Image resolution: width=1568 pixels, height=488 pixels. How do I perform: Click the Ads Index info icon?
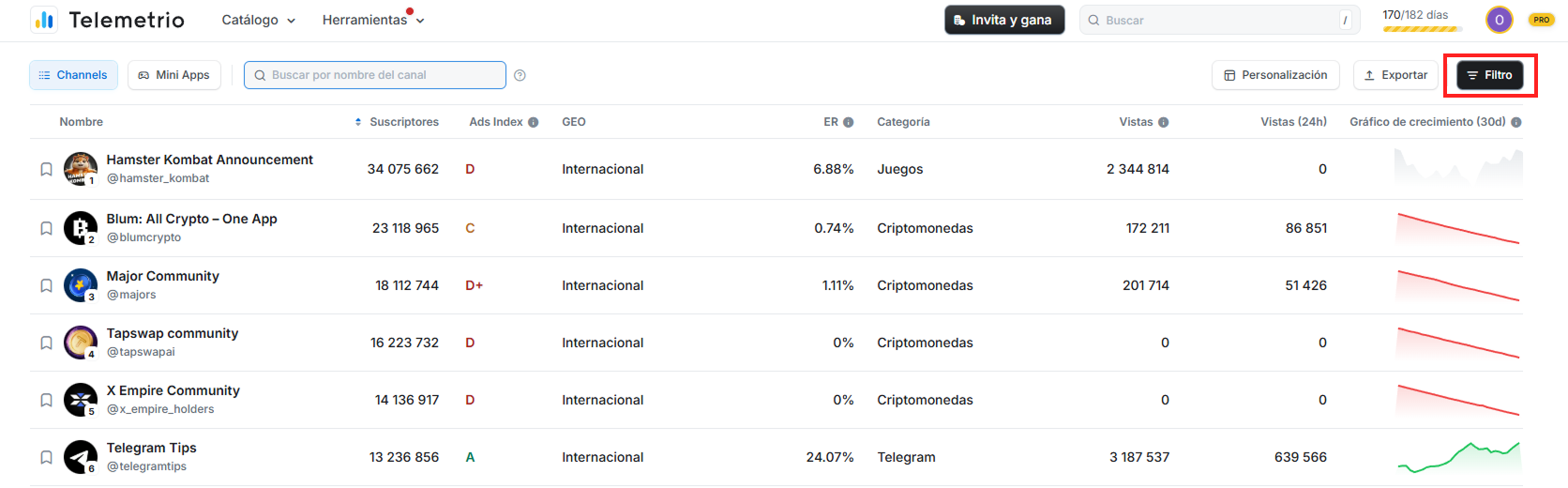coord(533,122)
